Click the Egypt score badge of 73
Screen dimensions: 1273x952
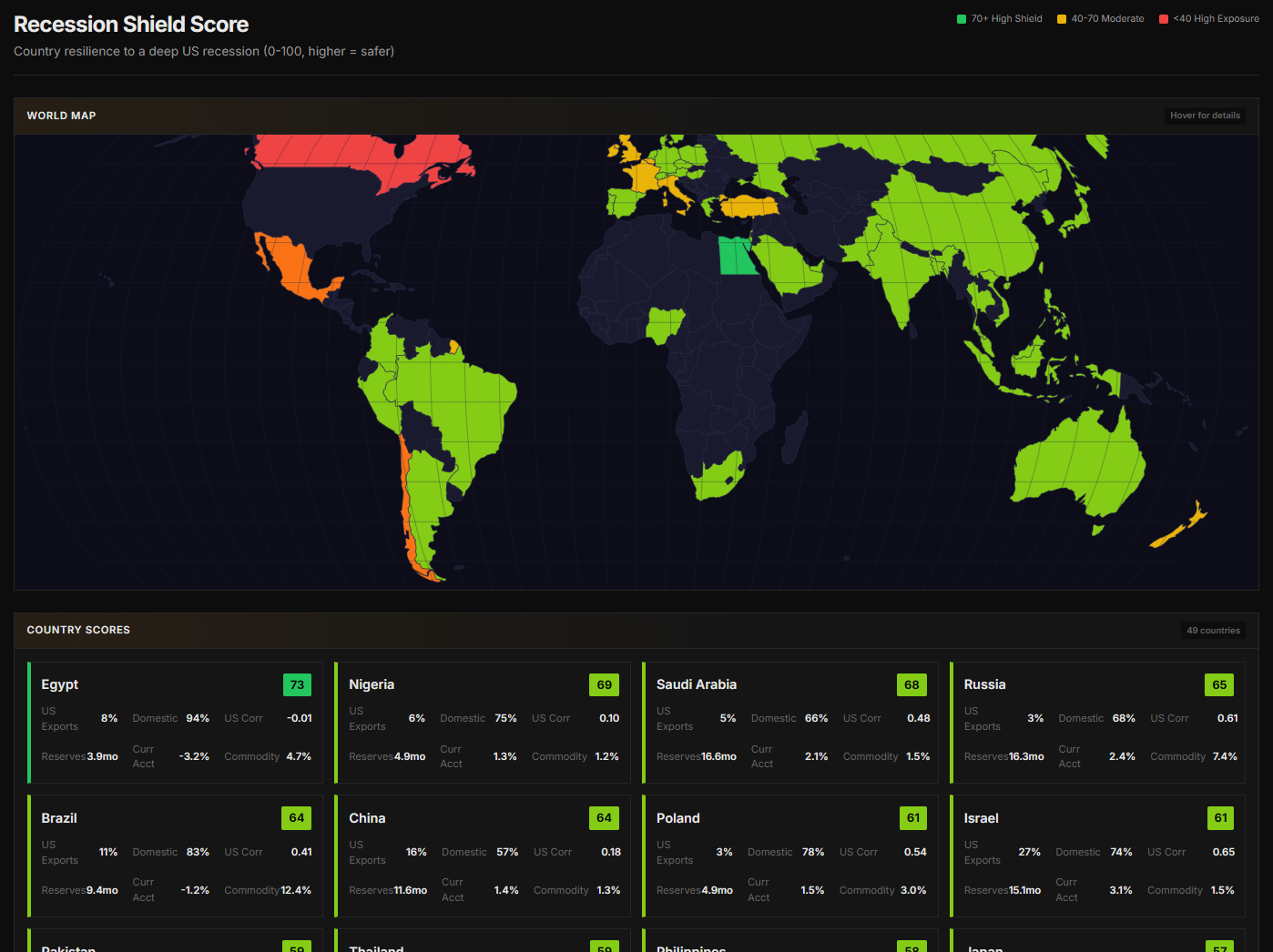297,684
